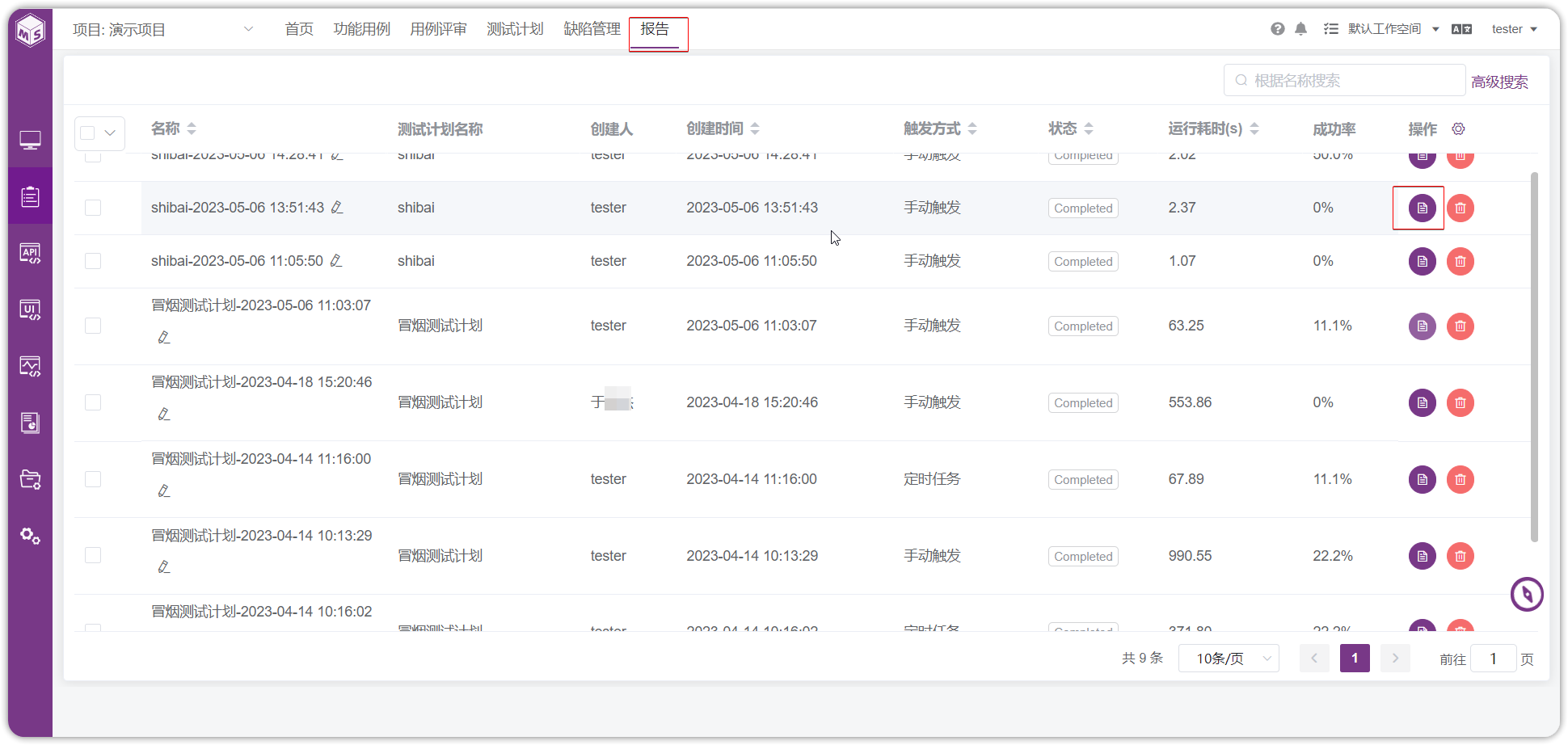Check the row shibai-2023-05-06 13:51:43
1568x745 pixels.
click(x=93, y=208)
